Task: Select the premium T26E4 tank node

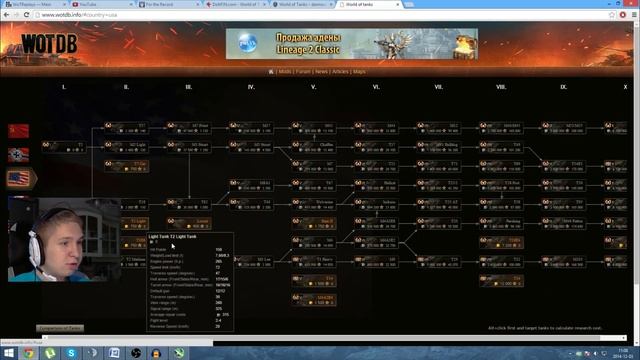Action: point(501,243)
